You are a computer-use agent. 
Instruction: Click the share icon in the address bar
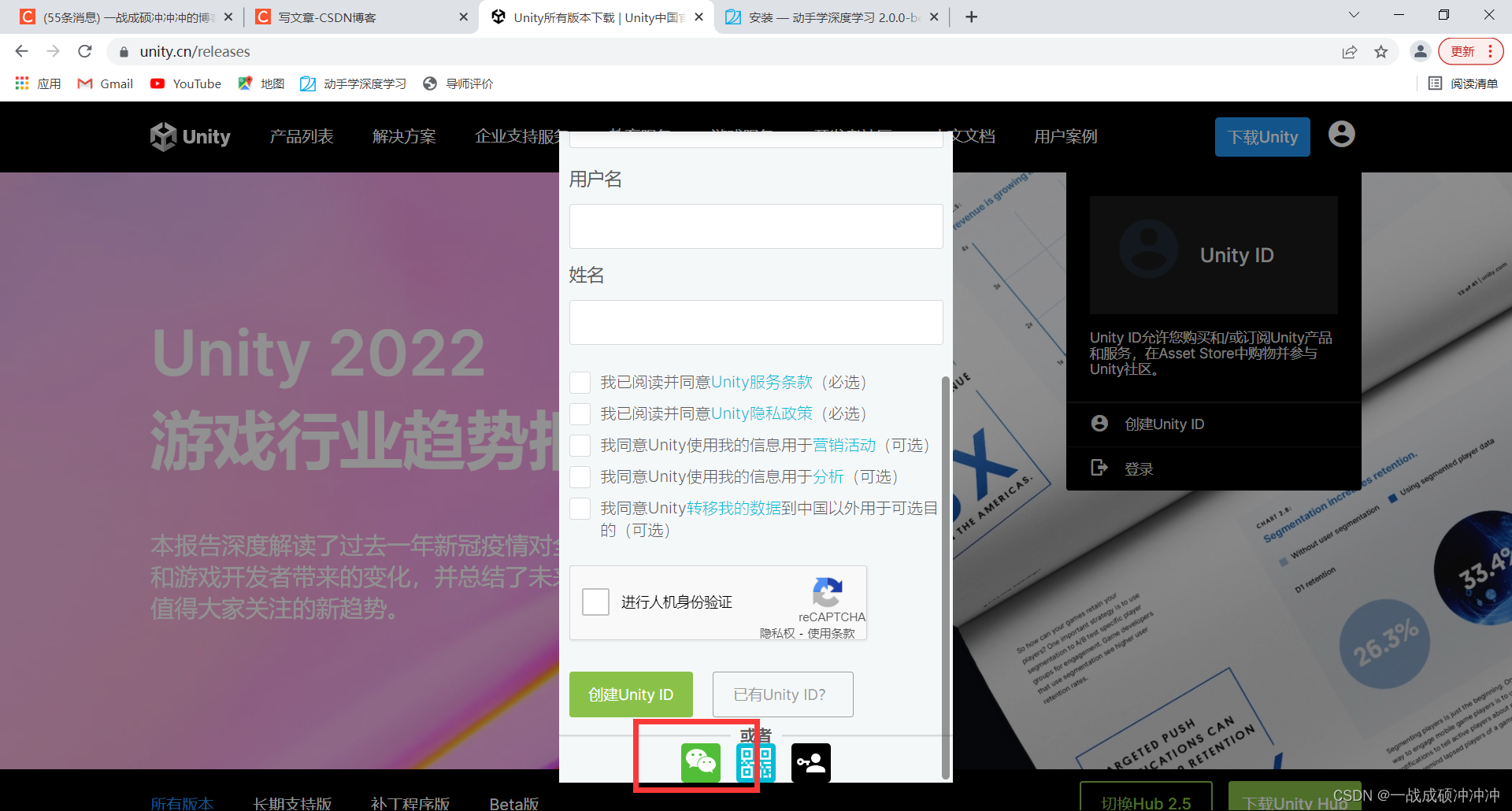[x=1350, y=51]
